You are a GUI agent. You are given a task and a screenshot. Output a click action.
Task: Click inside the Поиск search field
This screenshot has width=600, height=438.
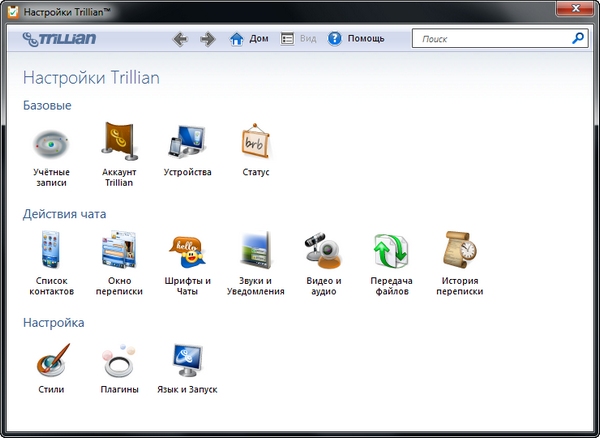point(490,39)
